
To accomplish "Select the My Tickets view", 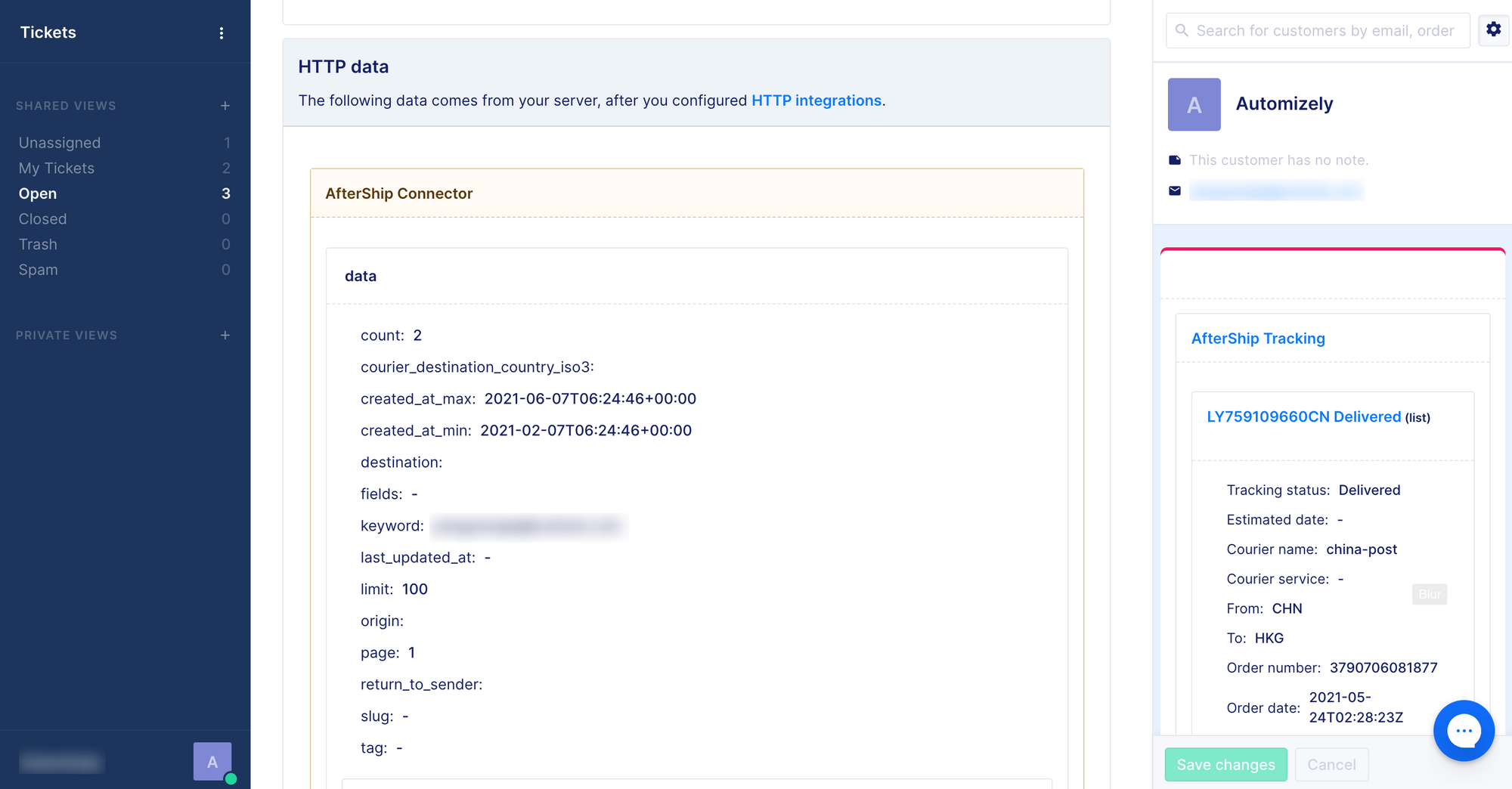I will pyautogui.click(x=125, y=168).
